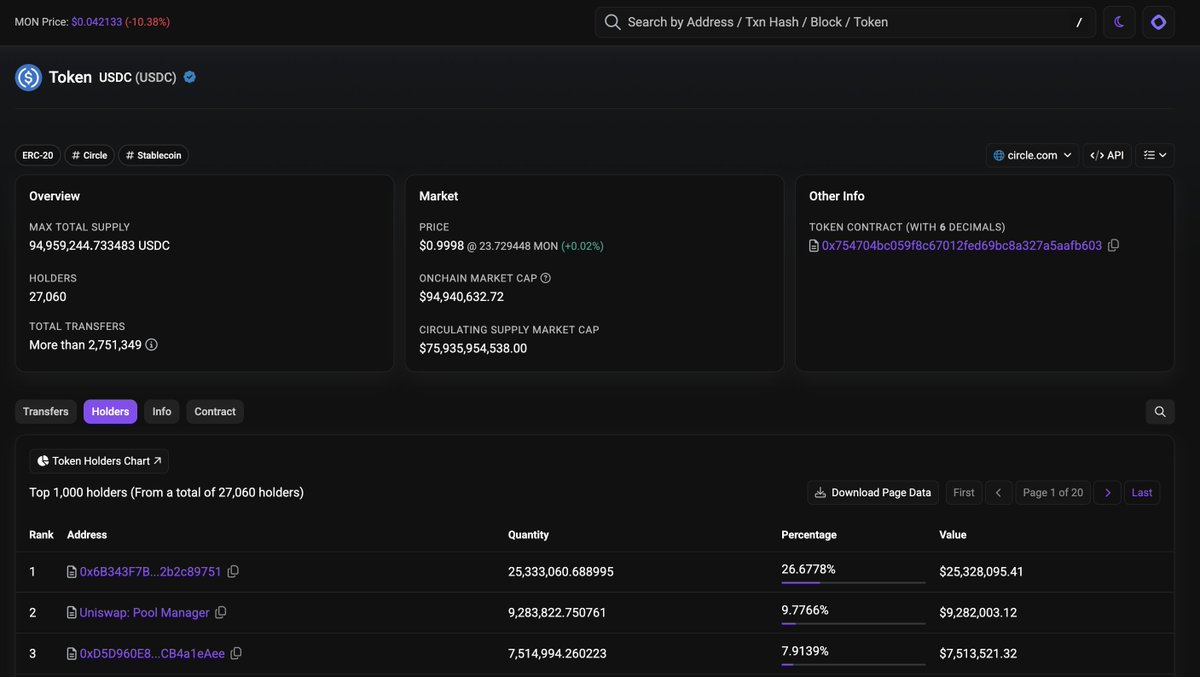1200x677 pixels.
Task: Copy the rank 1 holder address
Action: coord(233,571)
